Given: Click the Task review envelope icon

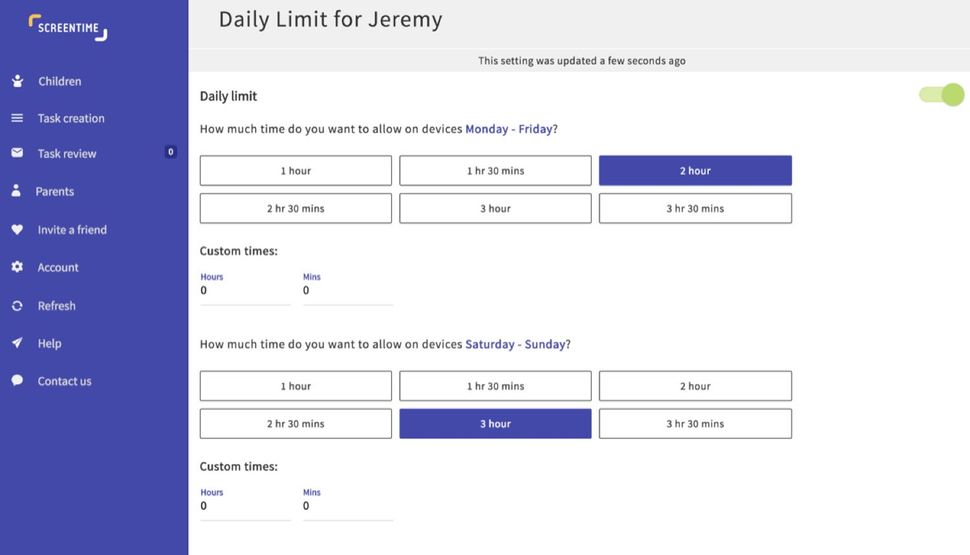Looking at the screenshot, I should [17, 153].
